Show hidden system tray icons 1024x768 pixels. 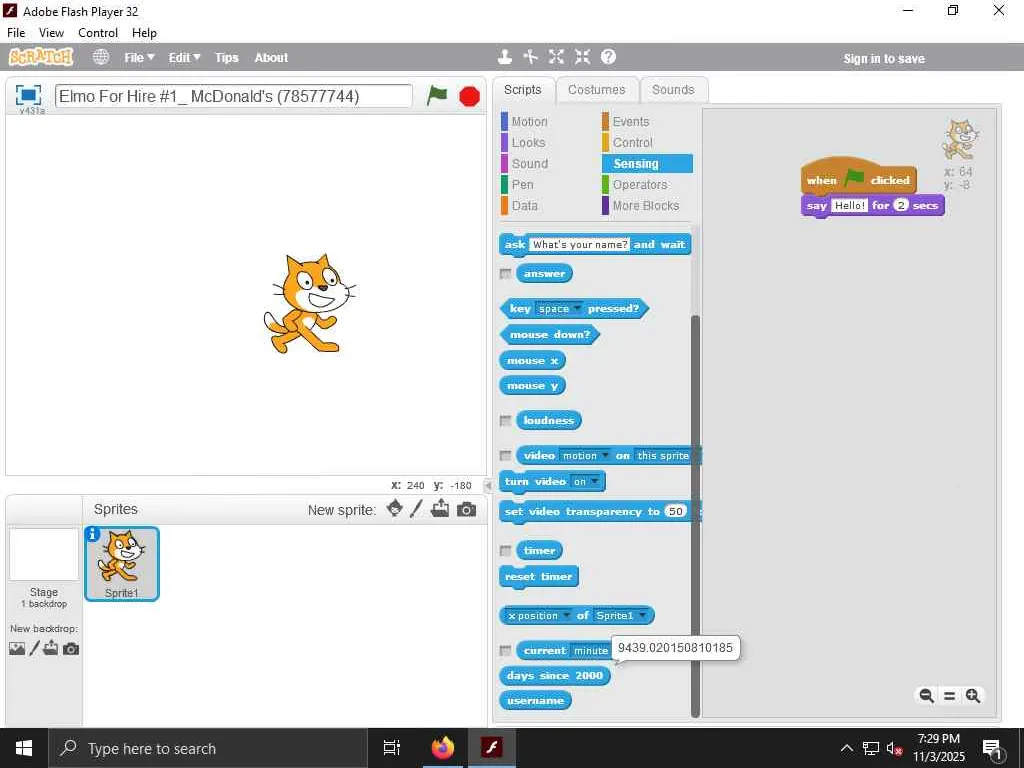[846, 748]
